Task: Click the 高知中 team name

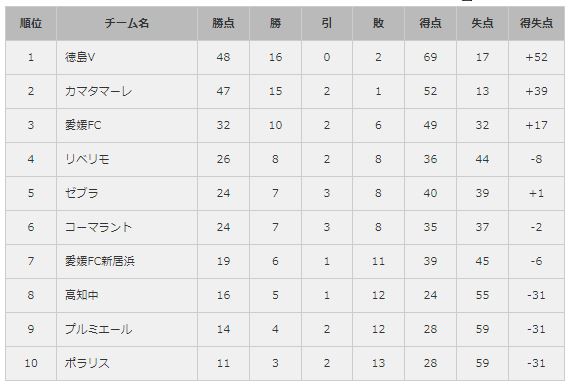Action: coord(82,295)
